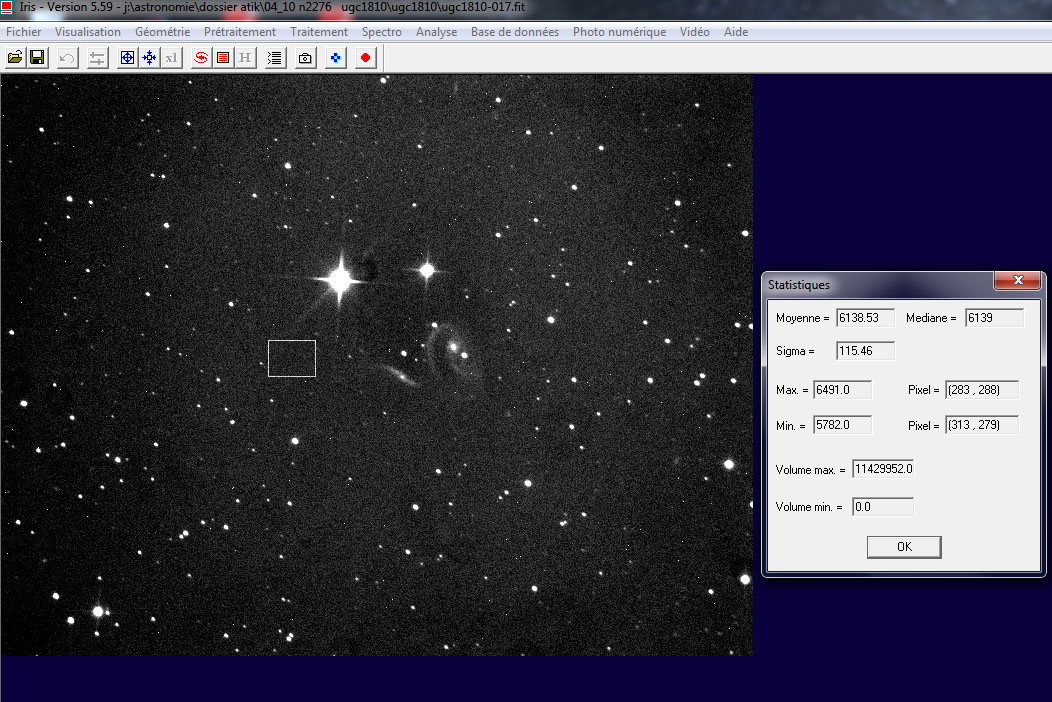This screenshot has height=702, width=1052.
Task: Open the Base de données menu
Action: [515, 32]
